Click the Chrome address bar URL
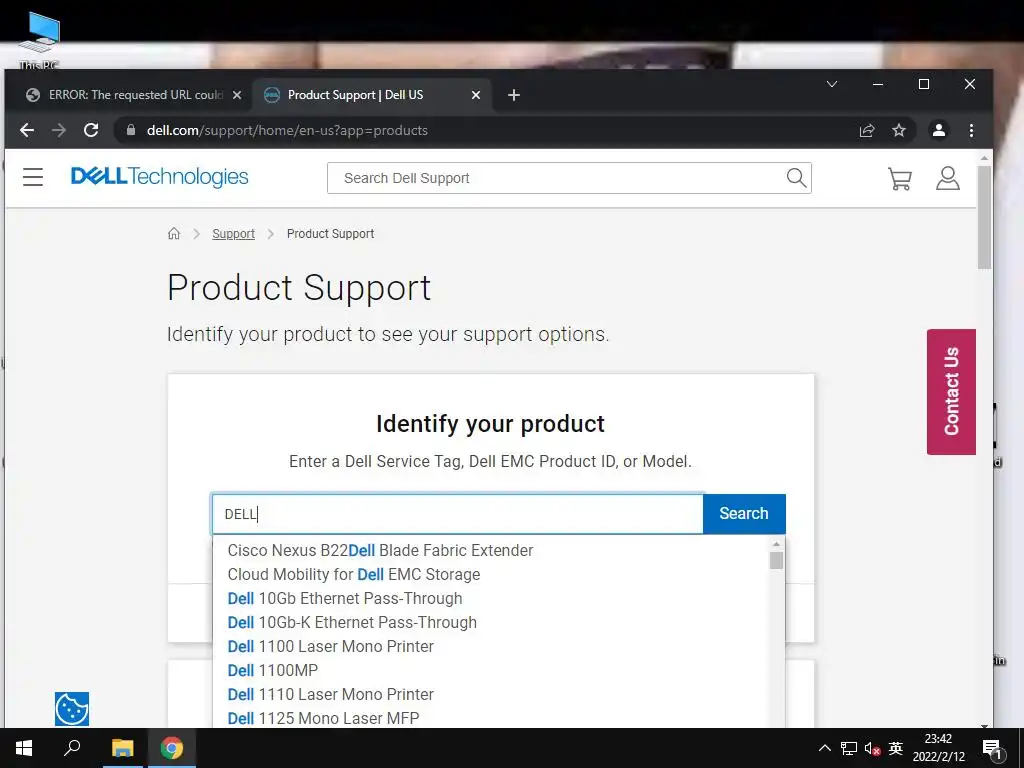 click(x=287, y=130)
